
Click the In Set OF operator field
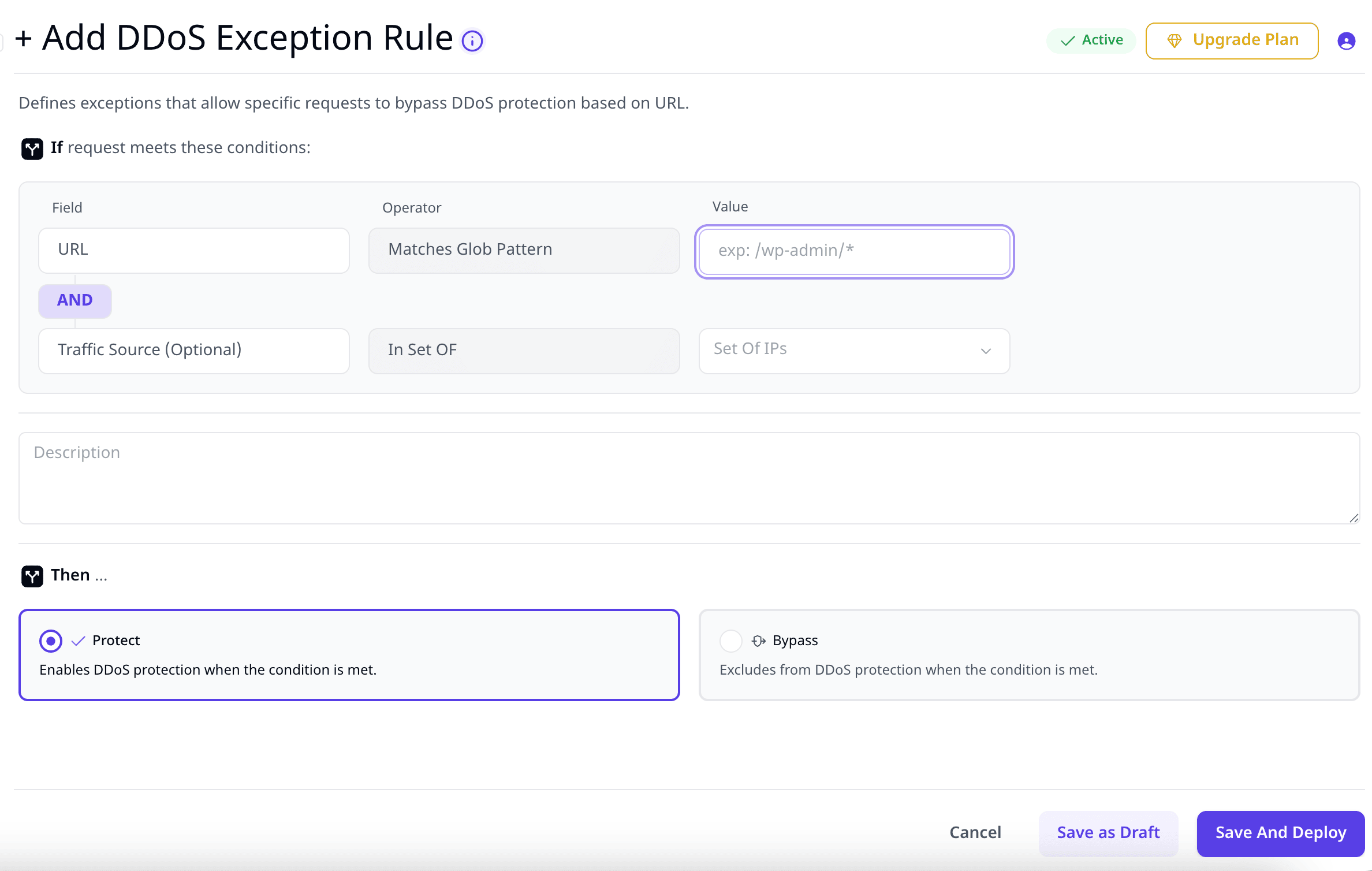[x=524, y=351]
